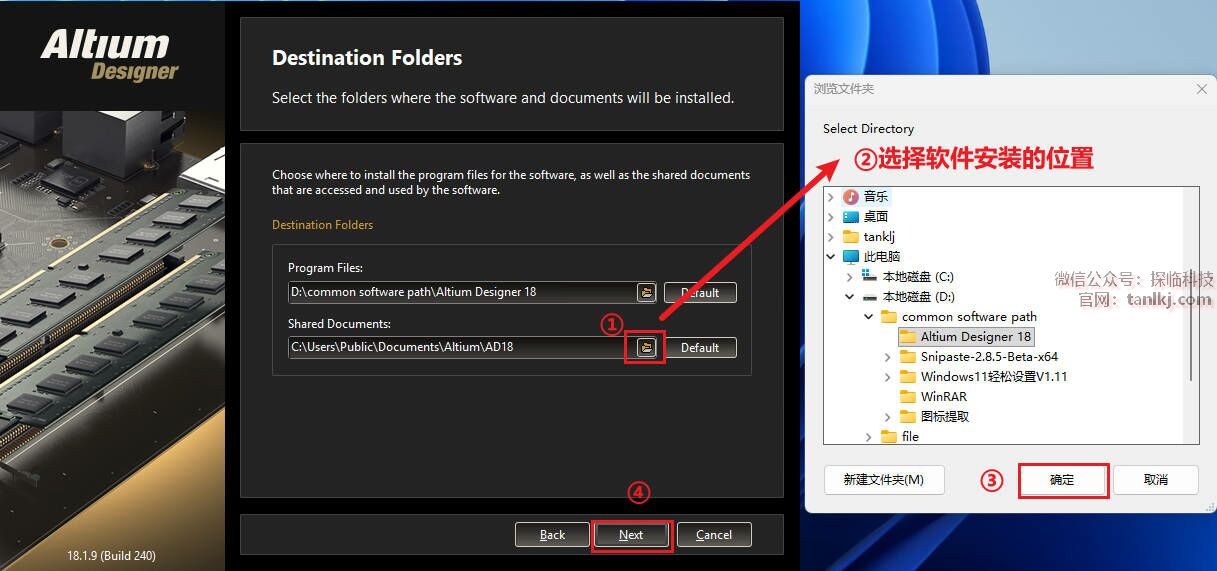Viewport: 1217px width, 571px height.
Task: Select 桌面 in the directory tree
Action: point(876,217)
